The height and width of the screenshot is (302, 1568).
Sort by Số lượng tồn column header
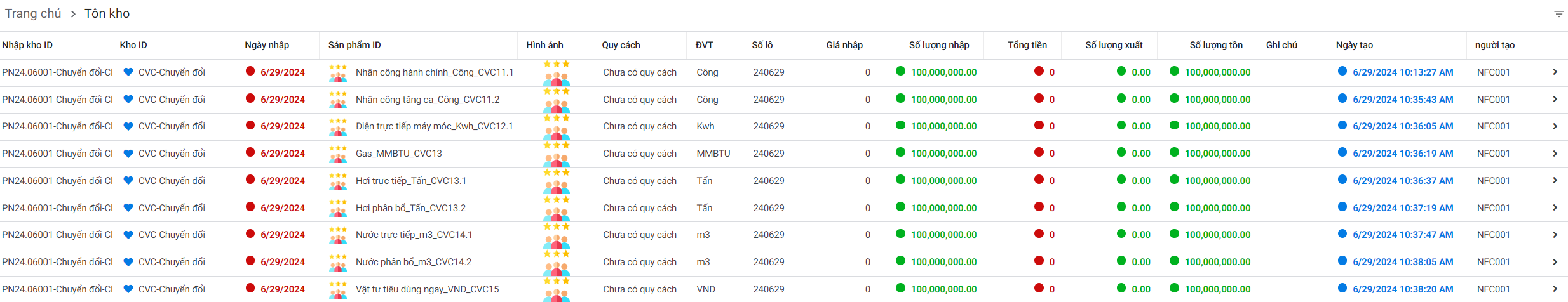point(1215,45)
